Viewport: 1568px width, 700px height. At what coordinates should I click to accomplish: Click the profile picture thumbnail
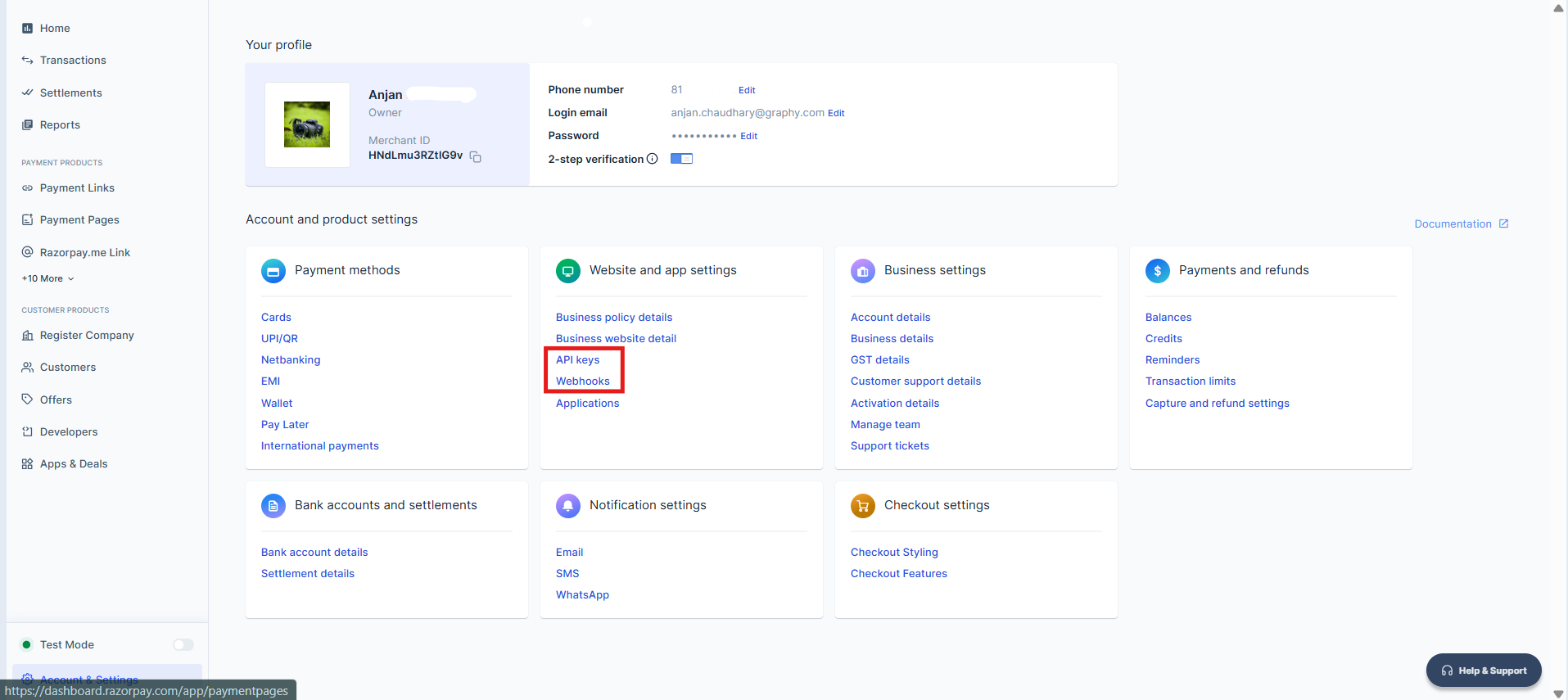point(307,124)
